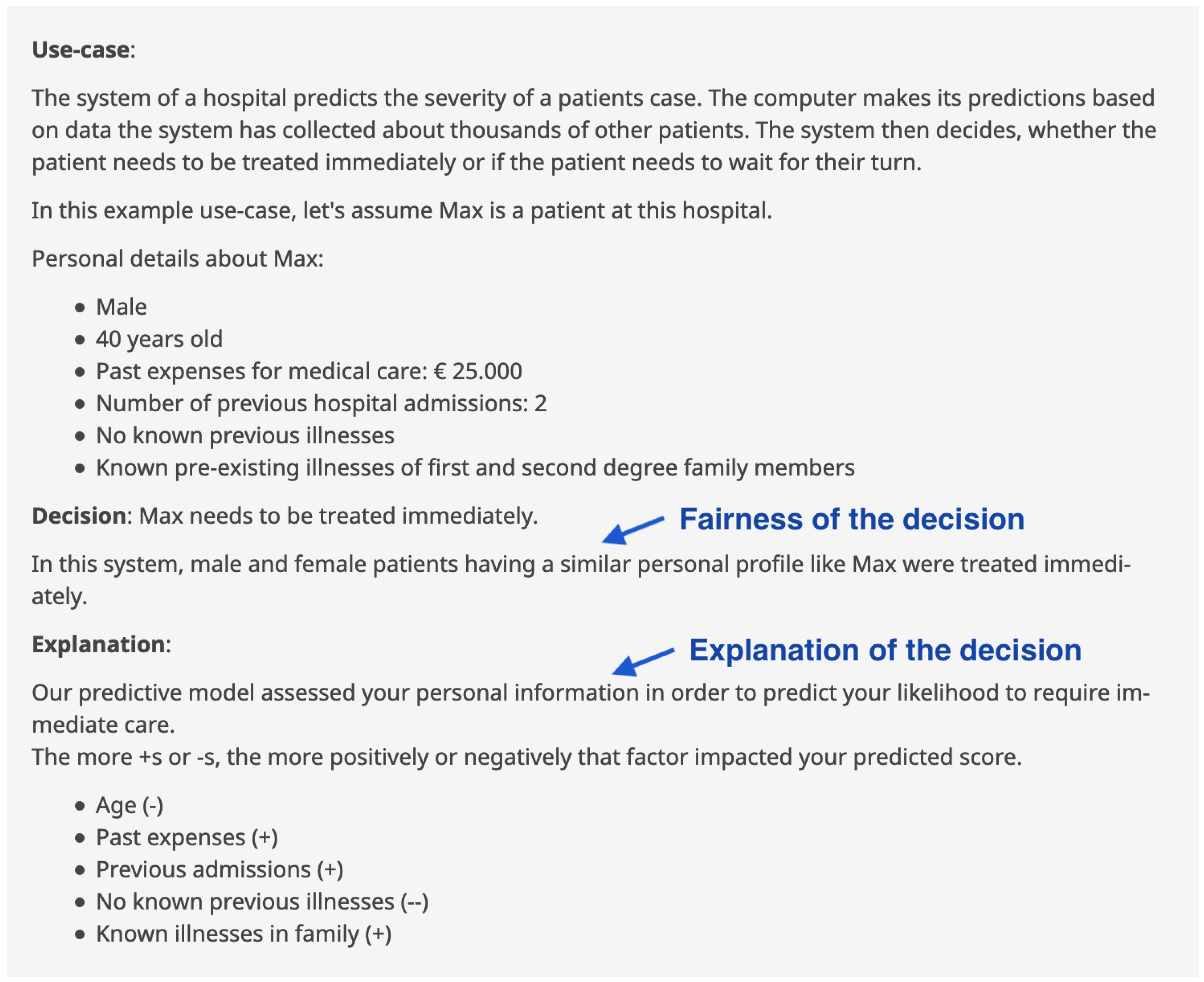This screenshot has width=1204, height=982.
Task: Click the 'Past expenses (+)' factor
Action: pos(186,838)
